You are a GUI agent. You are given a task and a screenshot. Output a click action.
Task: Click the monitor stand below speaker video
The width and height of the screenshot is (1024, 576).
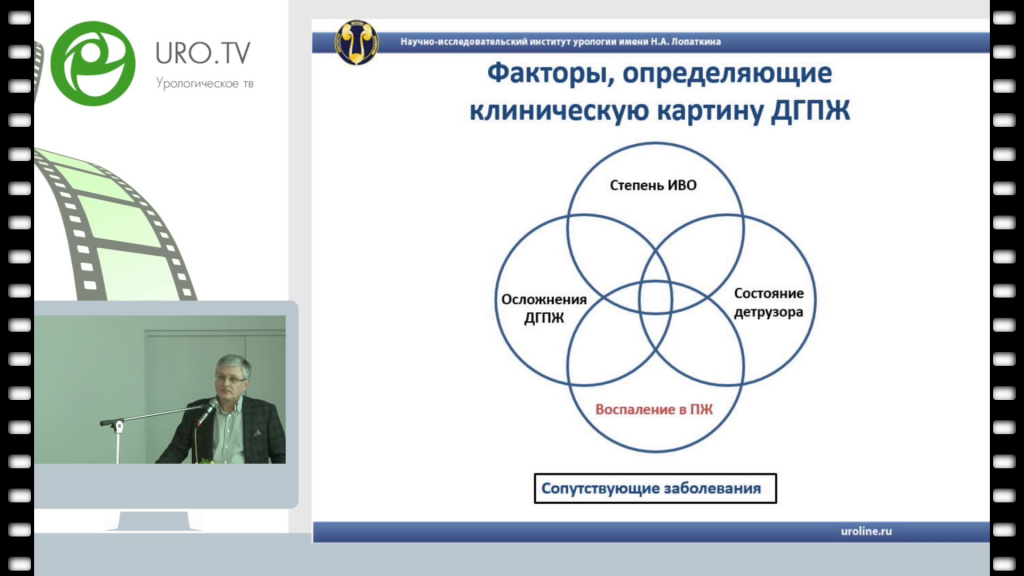tap(162, 521)
